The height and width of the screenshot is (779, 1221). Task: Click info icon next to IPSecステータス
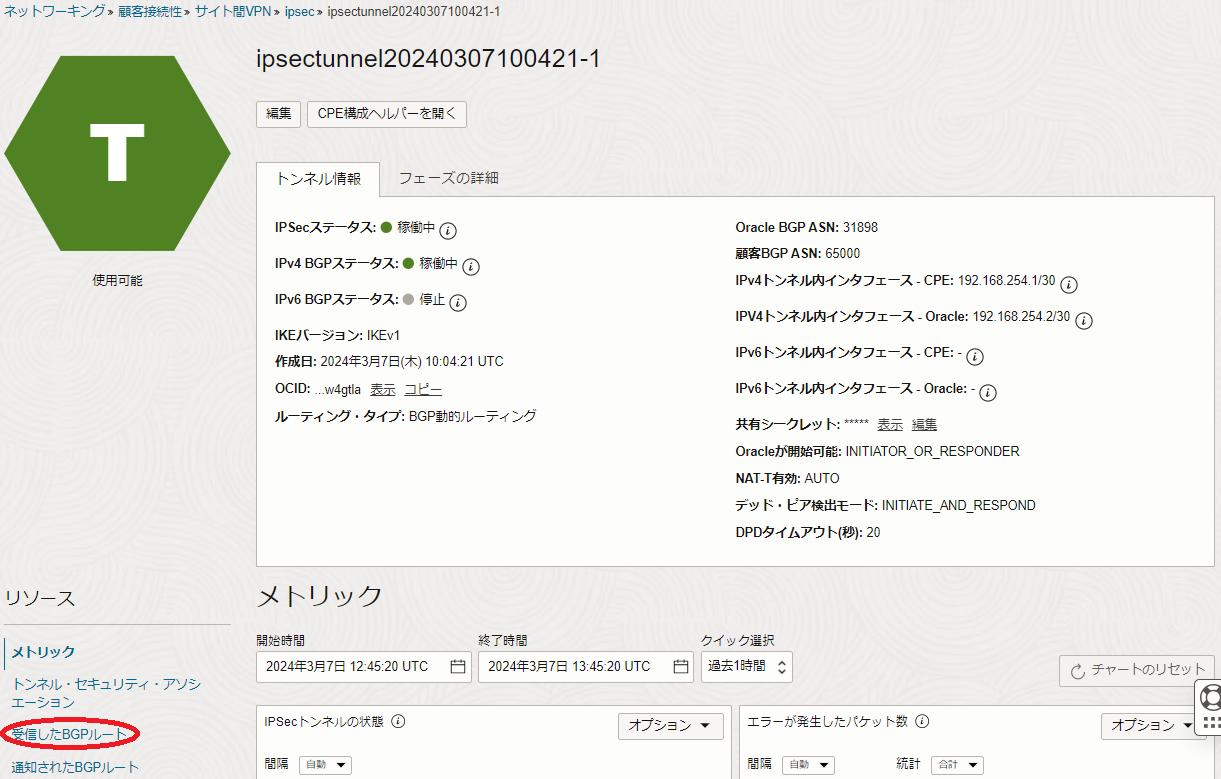448,230
